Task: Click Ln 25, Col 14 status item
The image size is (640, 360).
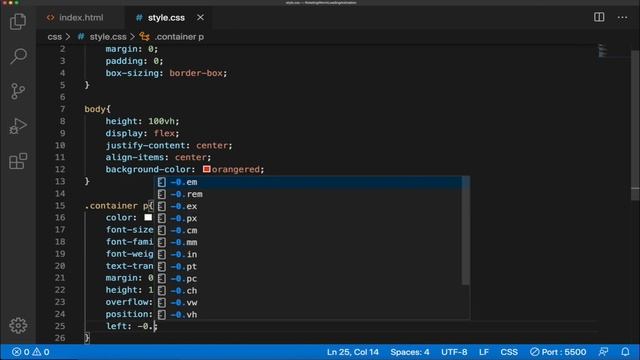Action: click(353, 352)
